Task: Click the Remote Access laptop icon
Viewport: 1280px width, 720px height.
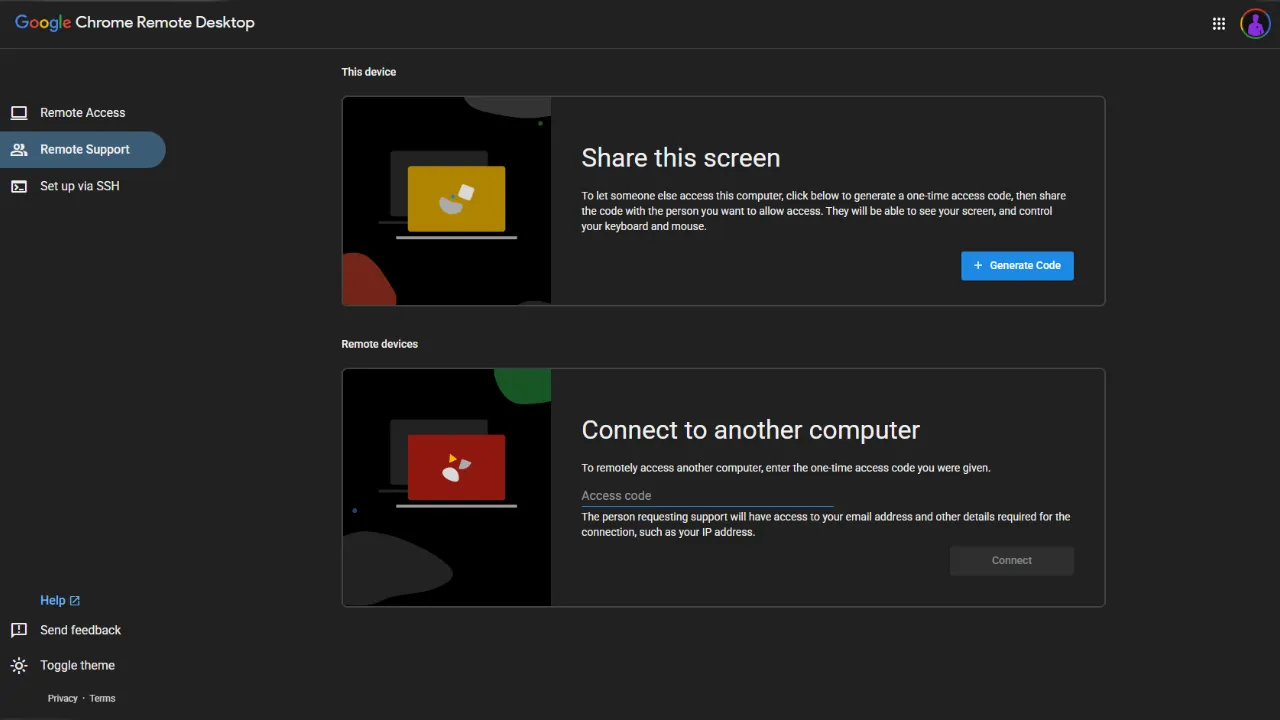Action: point(19,113)
